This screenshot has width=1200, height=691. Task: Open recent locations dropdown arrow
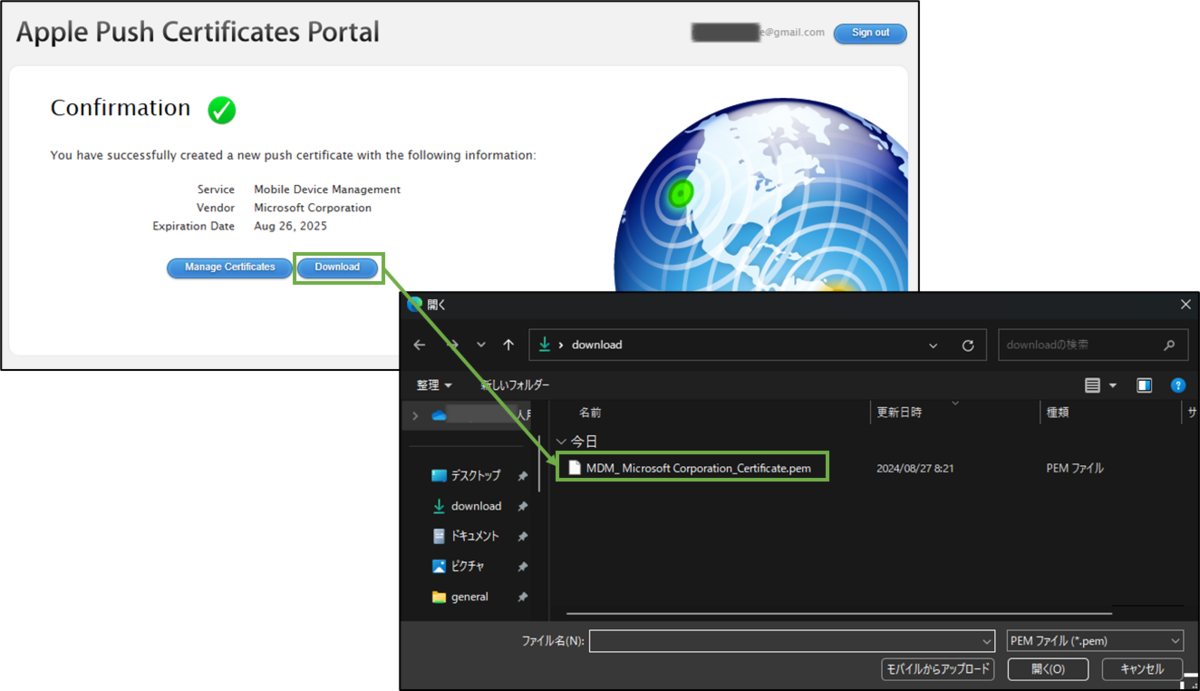(x=481, y=345)
